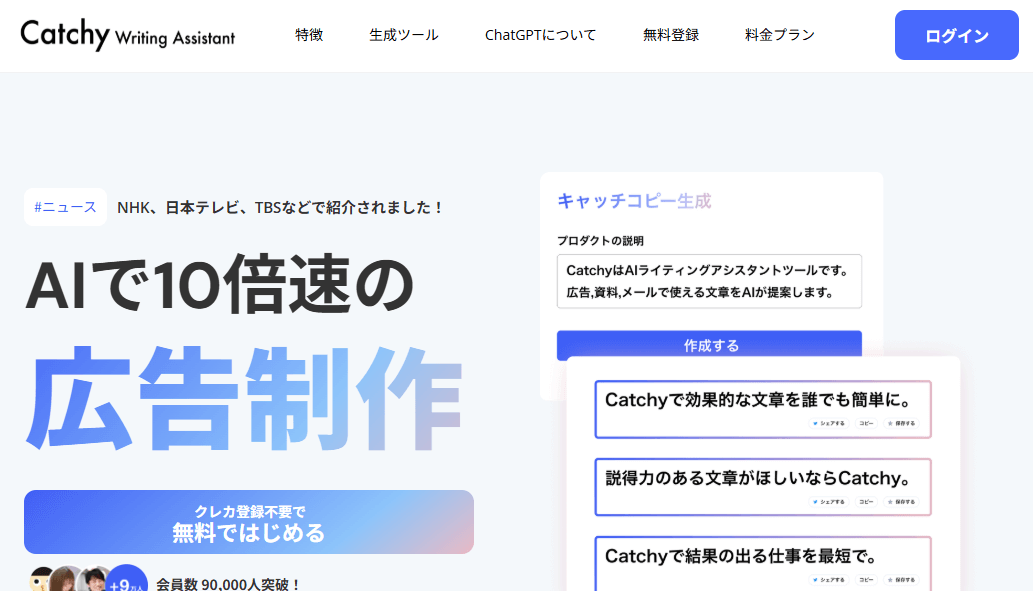Click the +9万人 member count badge
This screenshot has width=1033, height=591.
click(x=126, y=580)
